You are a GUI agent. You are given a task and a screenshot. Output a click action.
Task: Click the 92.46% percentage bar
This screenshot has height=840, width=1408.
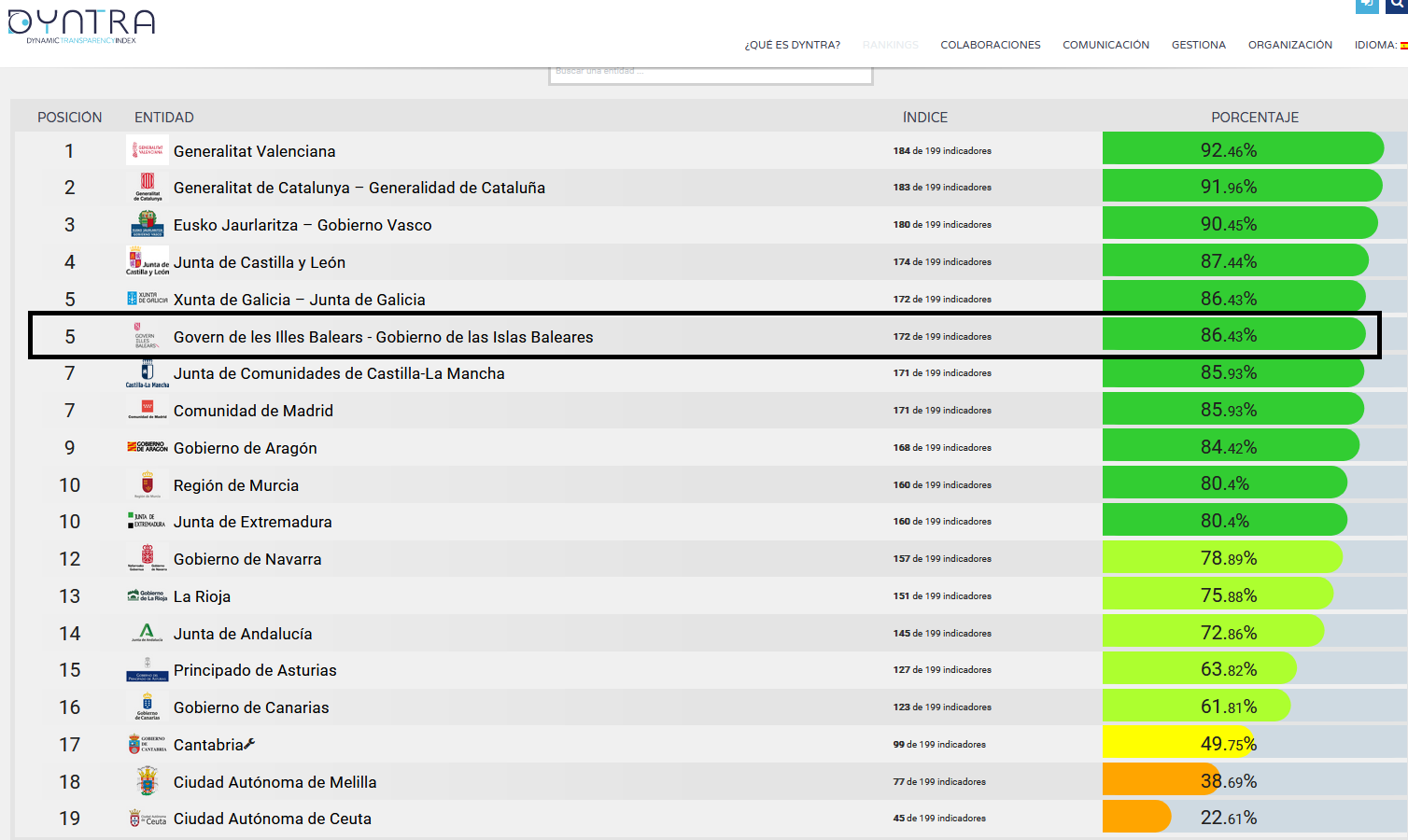pos(1242,149)
